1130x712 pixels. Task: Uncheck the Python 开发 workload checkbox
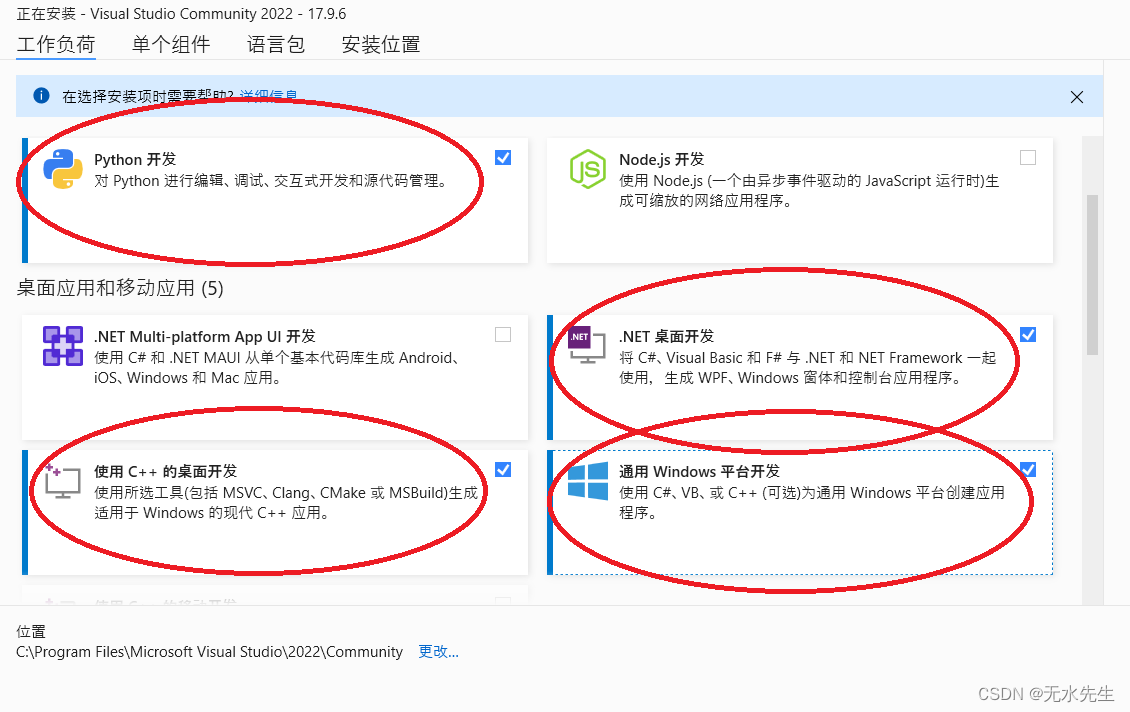tap(503, 158)
